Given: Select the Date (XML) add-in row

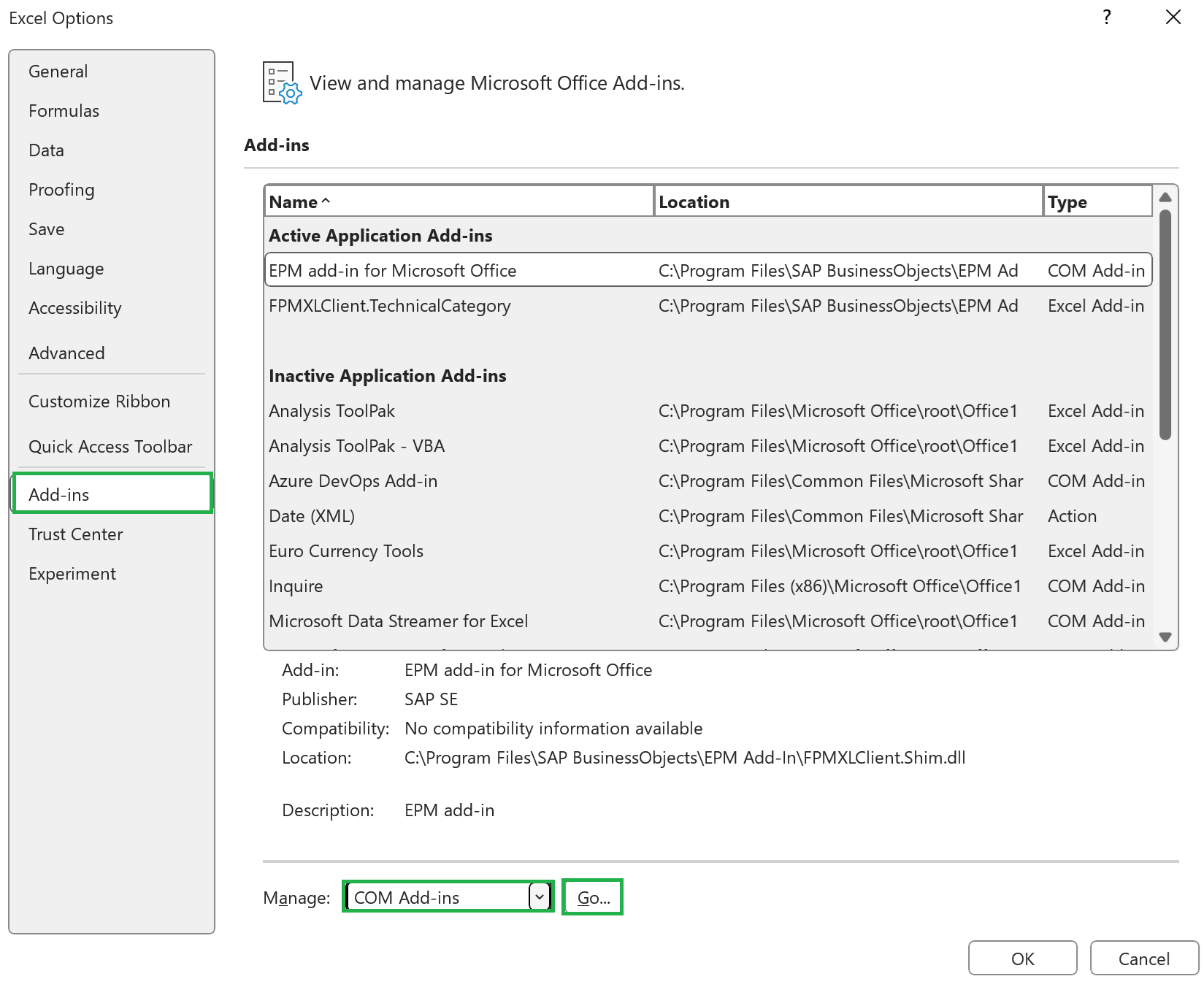Looking at the screenshot, I should tap(708, 516).
